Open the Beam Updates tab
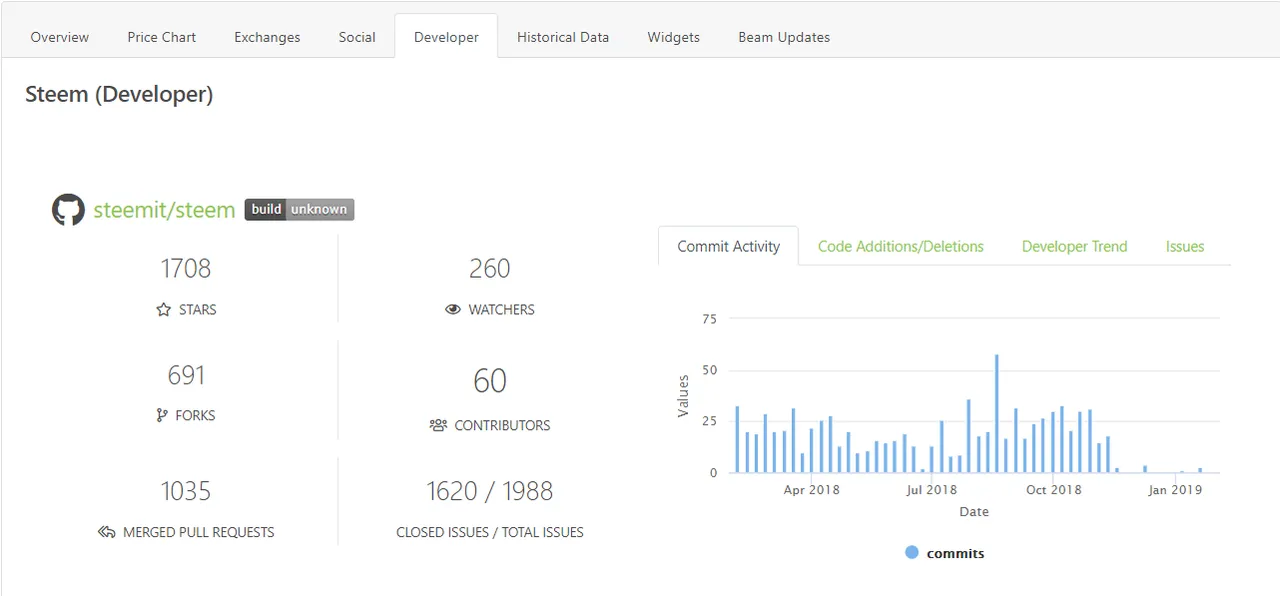This screenshot has height=596, width=1280. tap(784, 37)
